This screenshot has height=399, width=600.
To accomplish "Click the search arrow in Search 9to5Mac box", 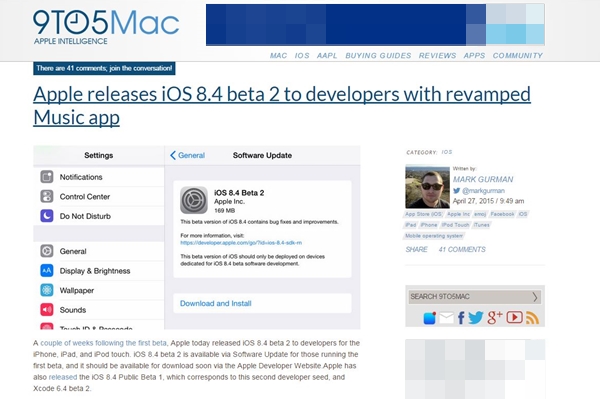I will pos(535,297).
